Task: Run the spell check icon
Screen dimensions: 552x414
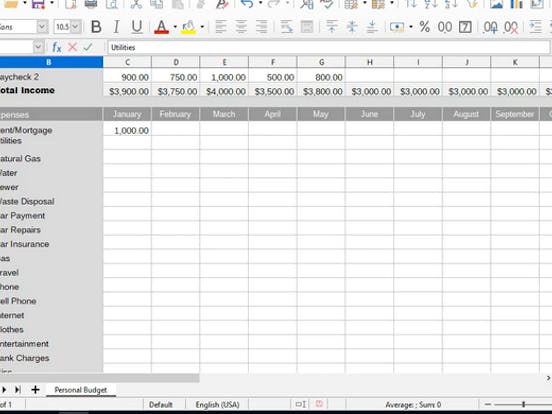Action: tap(327, 4)
